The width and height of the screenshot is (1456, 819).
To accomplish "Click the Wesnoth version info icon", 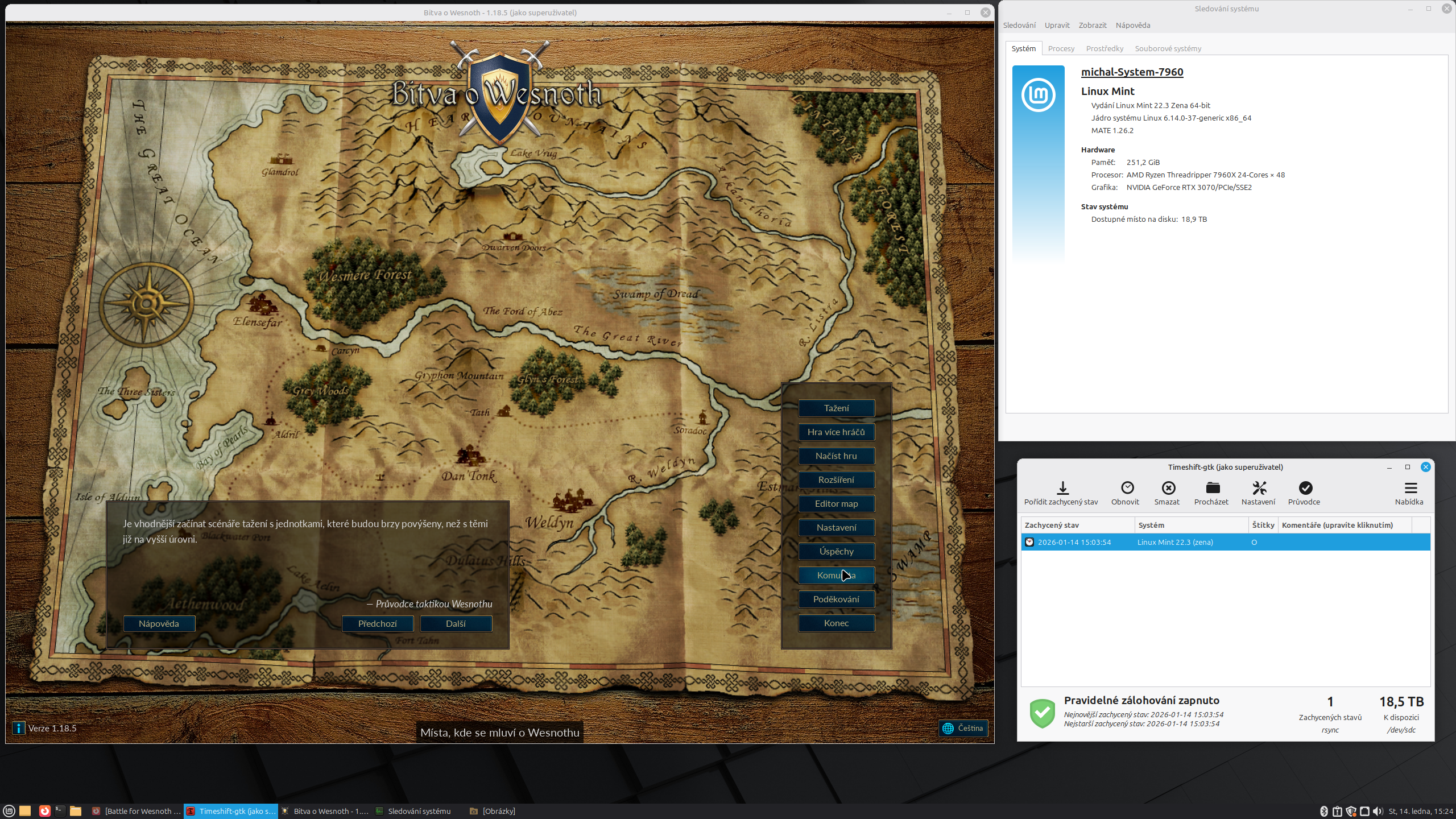I will pos(19,728).
